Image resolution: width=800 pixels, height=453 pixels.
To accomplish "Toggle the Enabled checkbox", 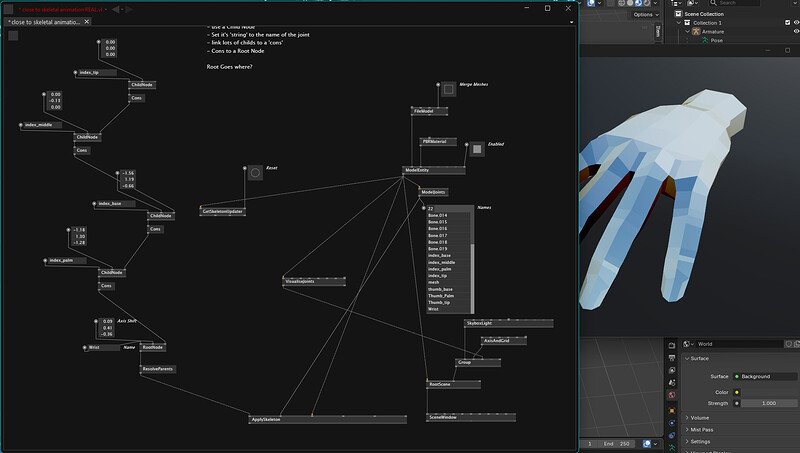I will pos(477,149).
